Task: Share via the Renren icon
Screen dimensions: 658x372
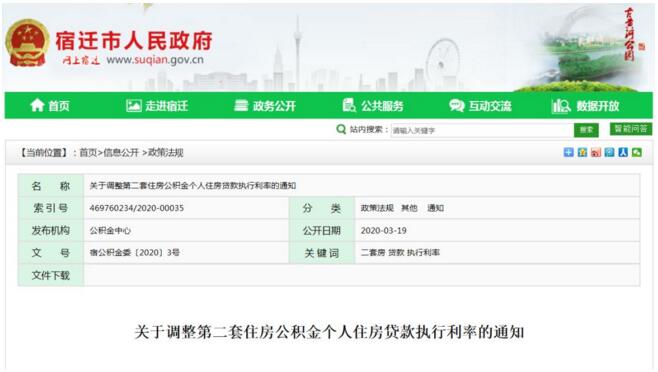Action: (623, 152)
